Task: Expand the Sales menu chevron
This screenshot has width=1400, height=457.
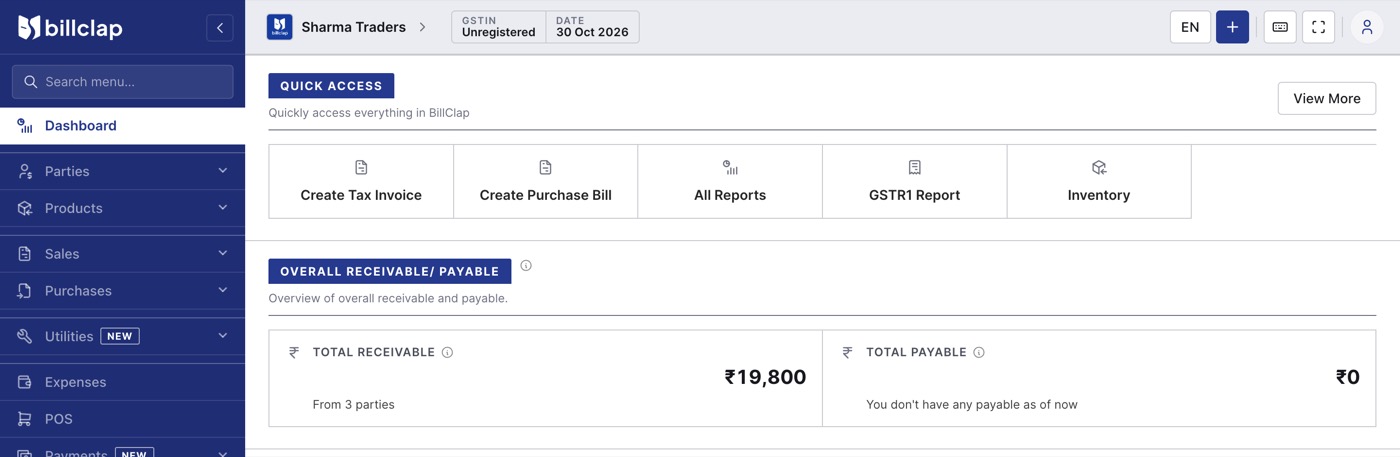Action: [x=222, y=253]
